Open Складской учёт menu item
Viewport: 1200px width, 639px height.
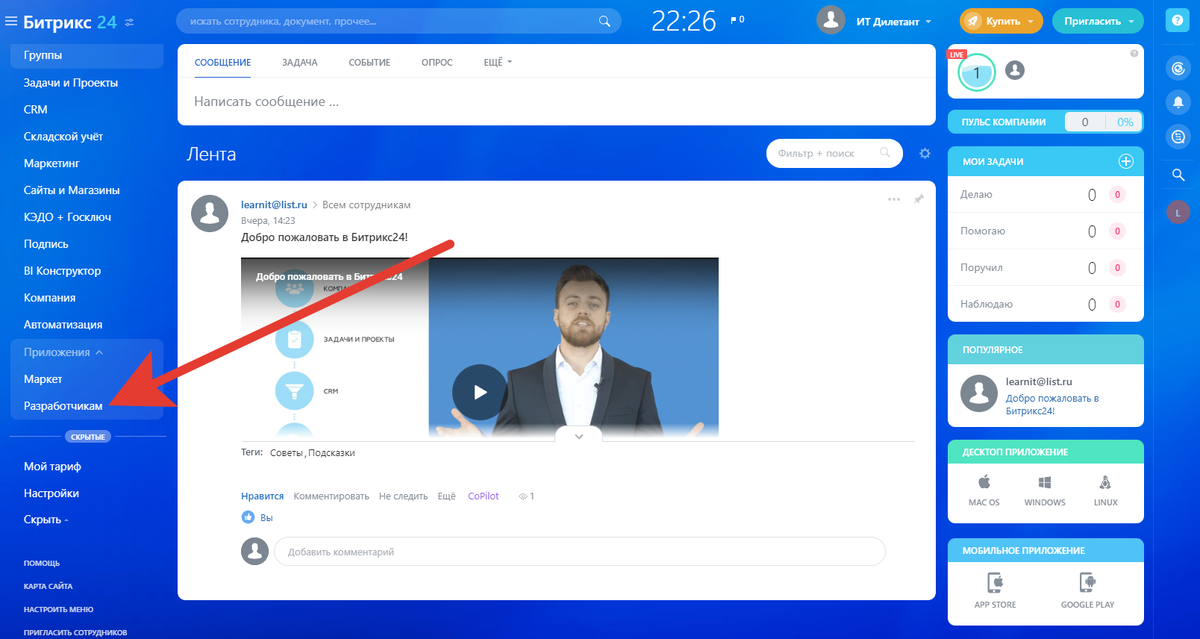(63, 137)
